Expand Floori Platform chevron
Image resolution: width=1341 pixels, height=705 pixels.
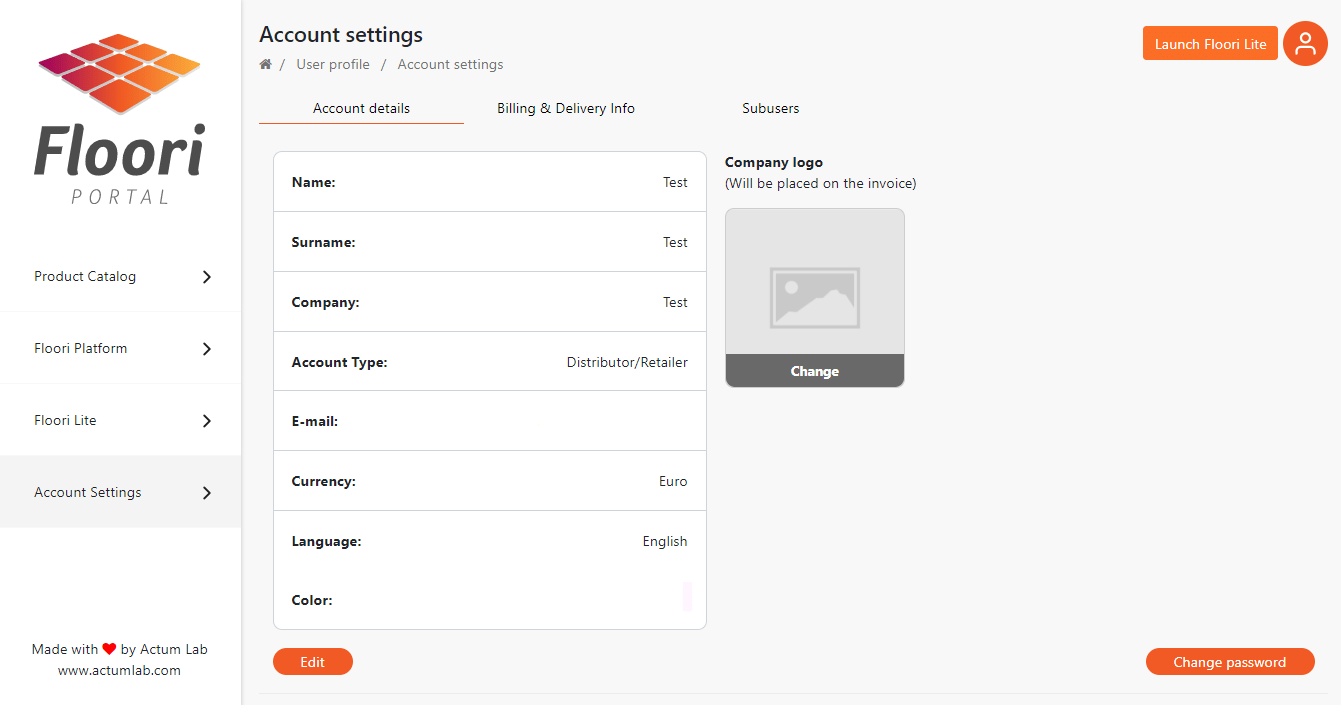point(207,349)
